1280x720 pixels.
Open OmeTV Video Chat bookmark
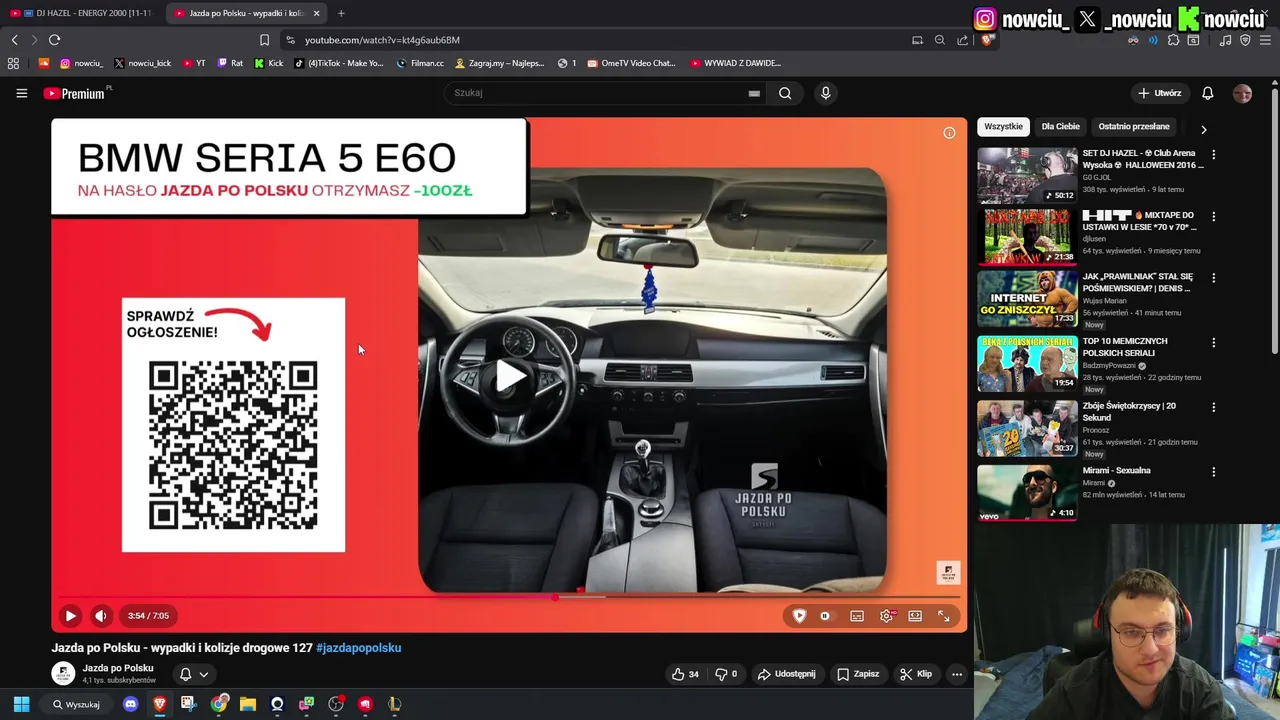coord(631,63)
